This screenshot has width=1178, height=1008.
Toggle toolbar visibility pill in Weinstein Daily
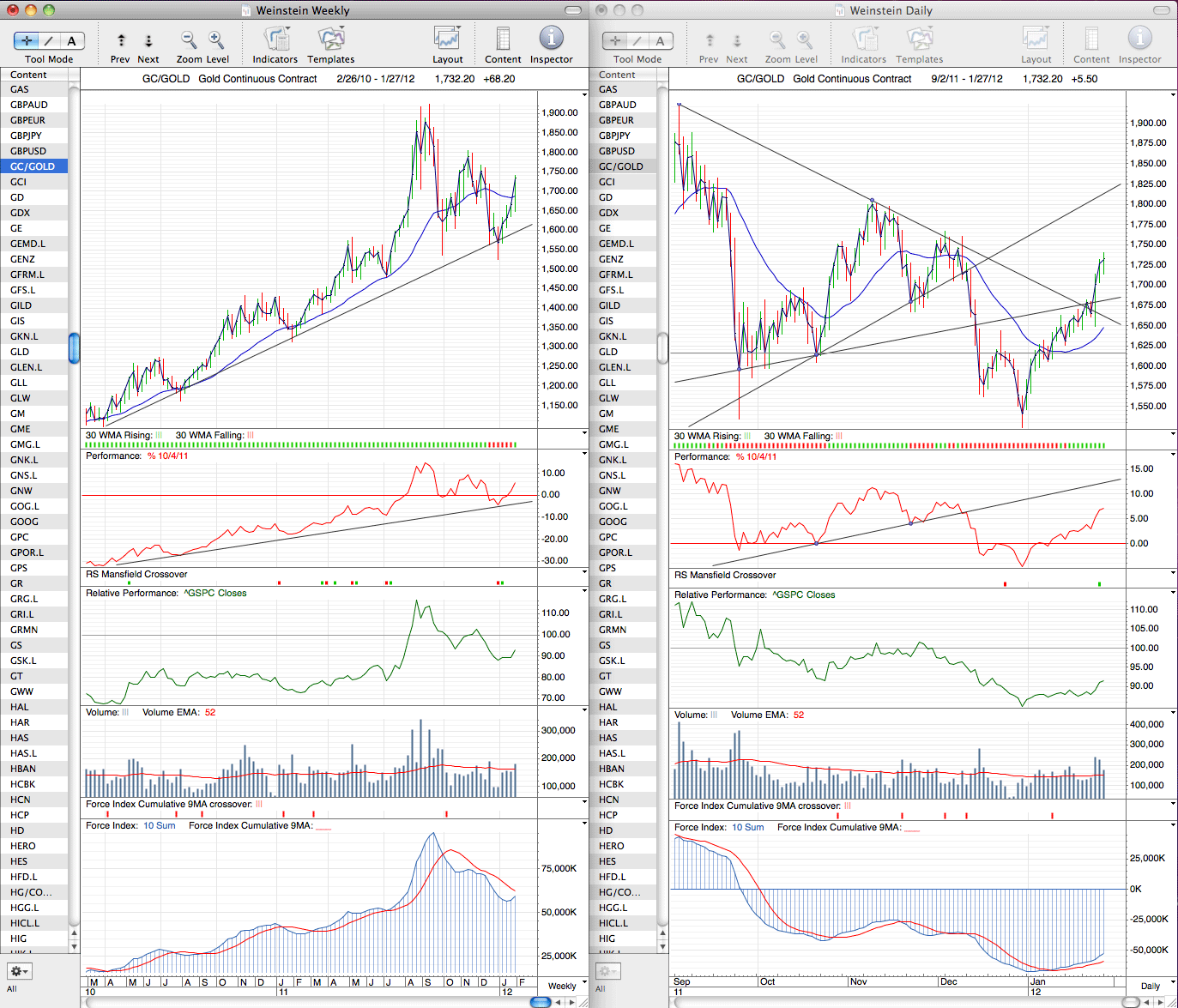[x=1162, y=10]
